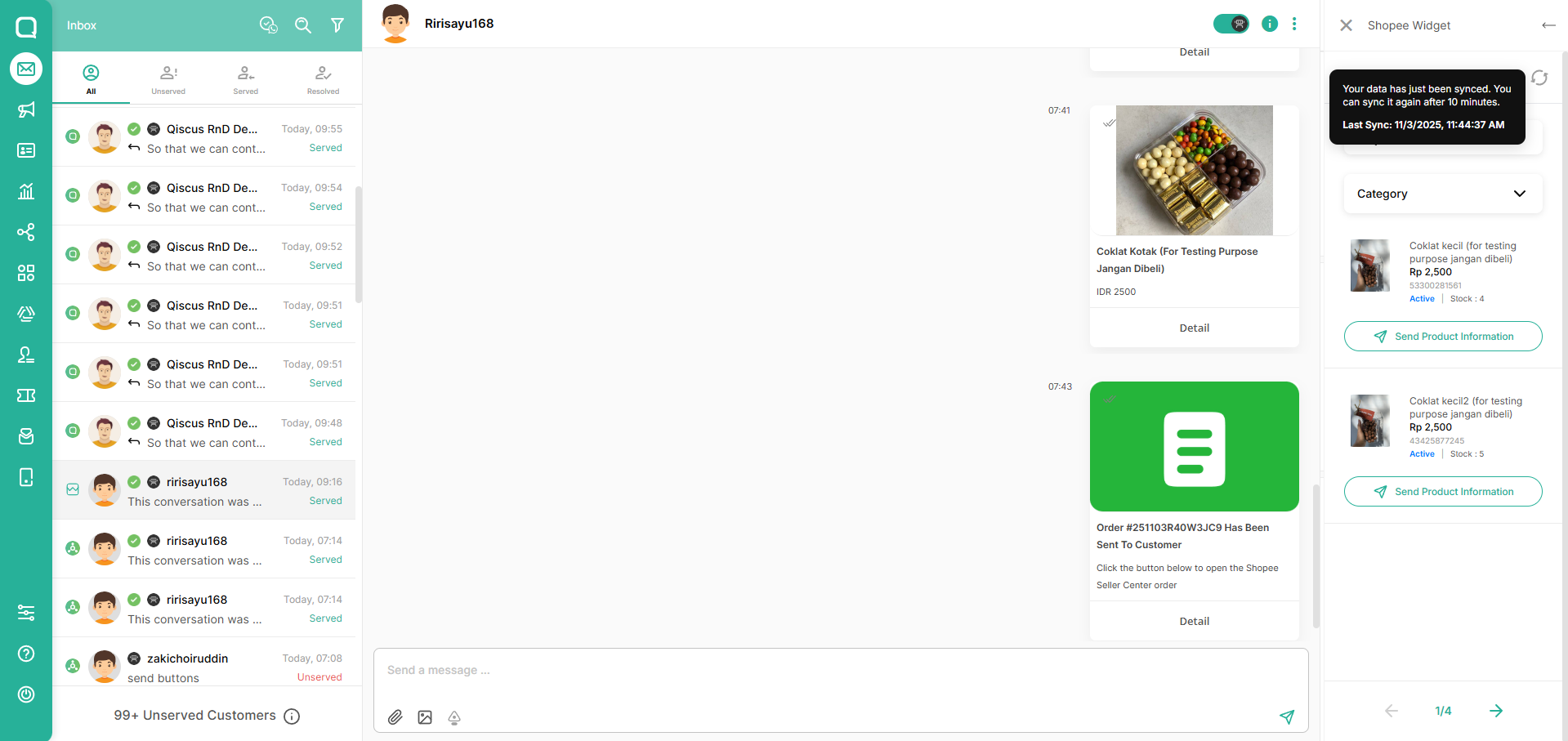Viewport: 1568px width, 741px height.
Task: Click the green order document image
Action: pos(1195,446)
